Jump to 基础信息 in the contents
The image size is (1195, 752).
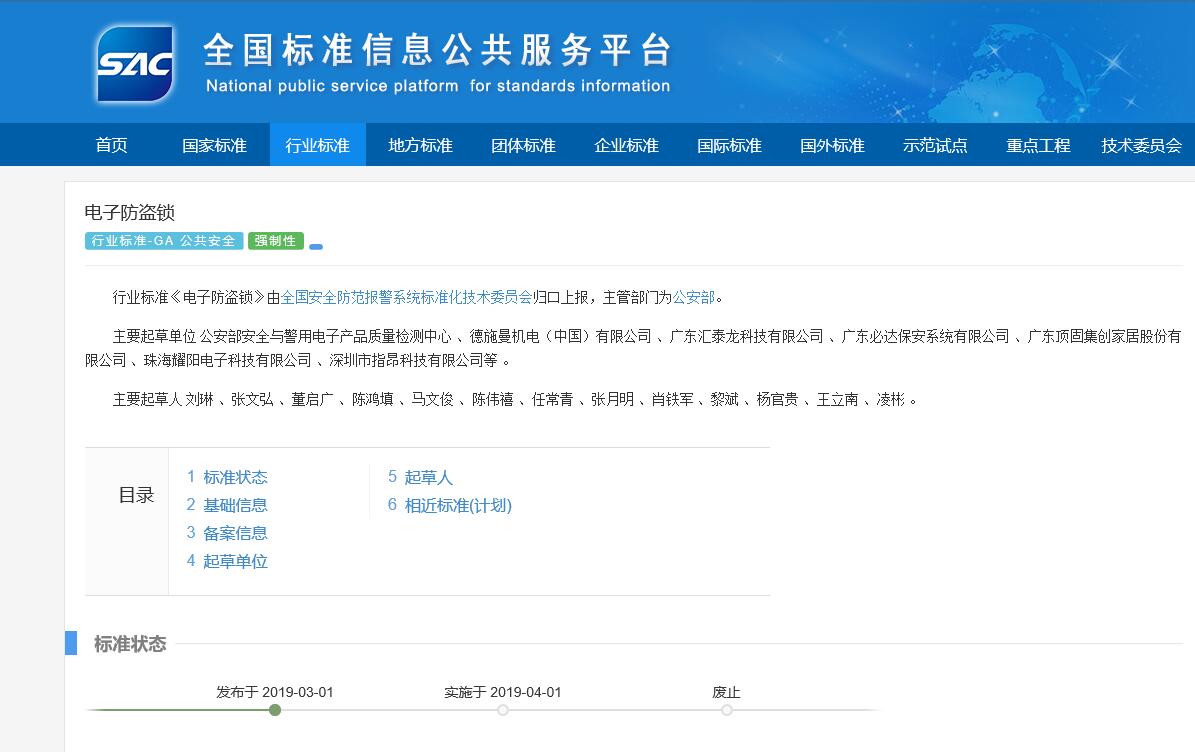pyautogui.click(x=235, y=505)
